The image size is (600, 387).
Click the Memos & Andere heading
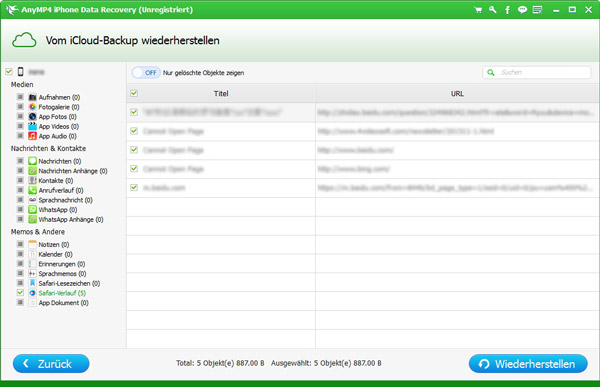(38, 232)
